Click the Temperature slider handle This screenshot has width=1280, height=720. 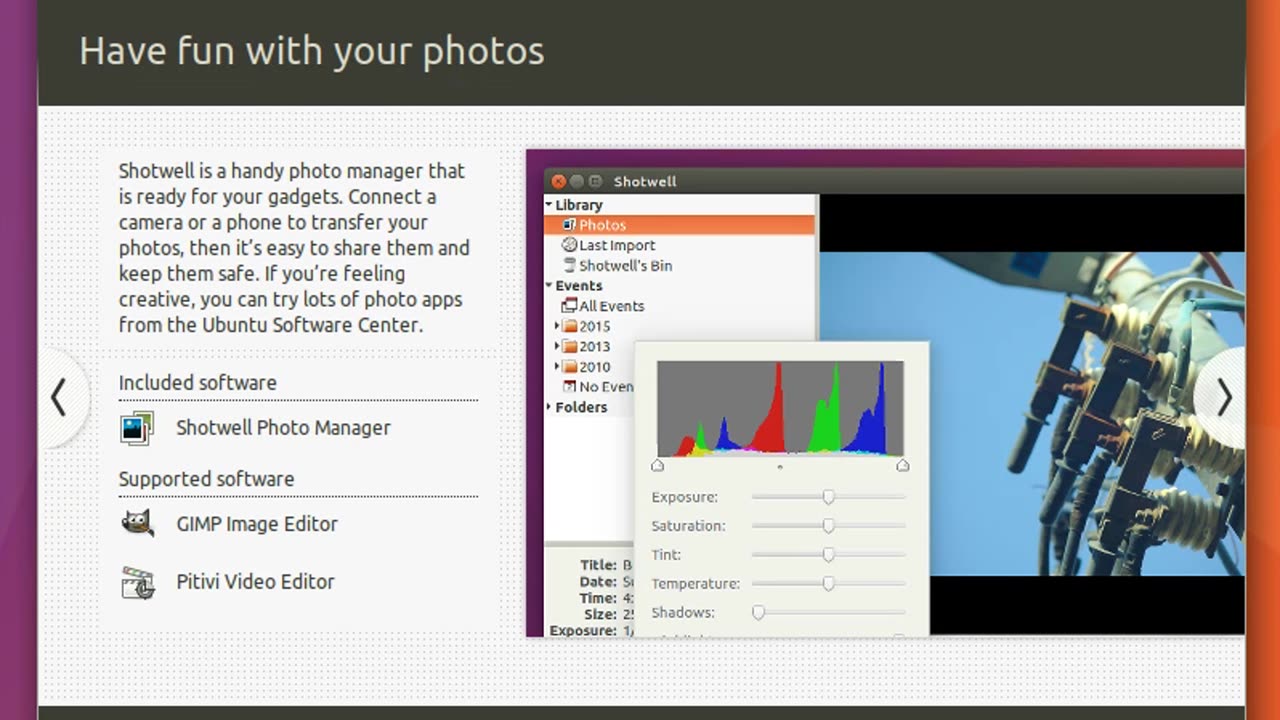pos(828,584)
